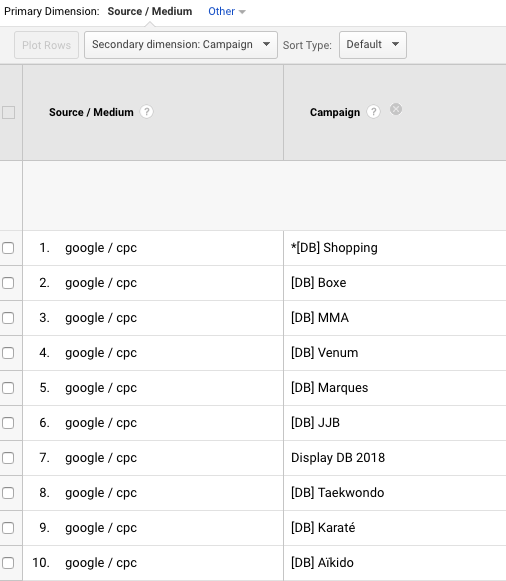Screen dimensions: 506x581
Task: Toggle the select-all rows checkbox
Action: (9, 112)
